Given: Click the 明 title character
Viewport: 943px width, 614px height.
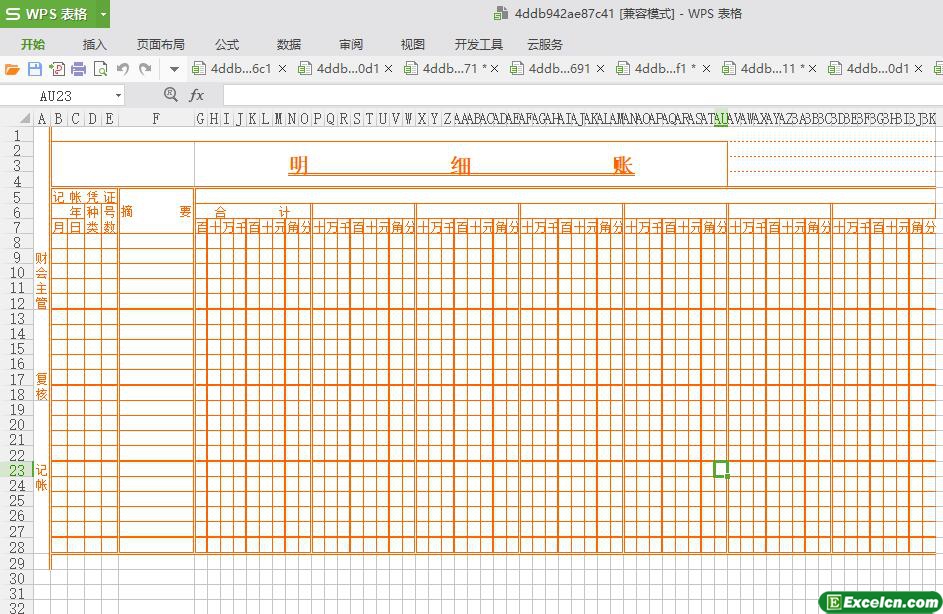Looking at the screenshot, I should 298,165.
